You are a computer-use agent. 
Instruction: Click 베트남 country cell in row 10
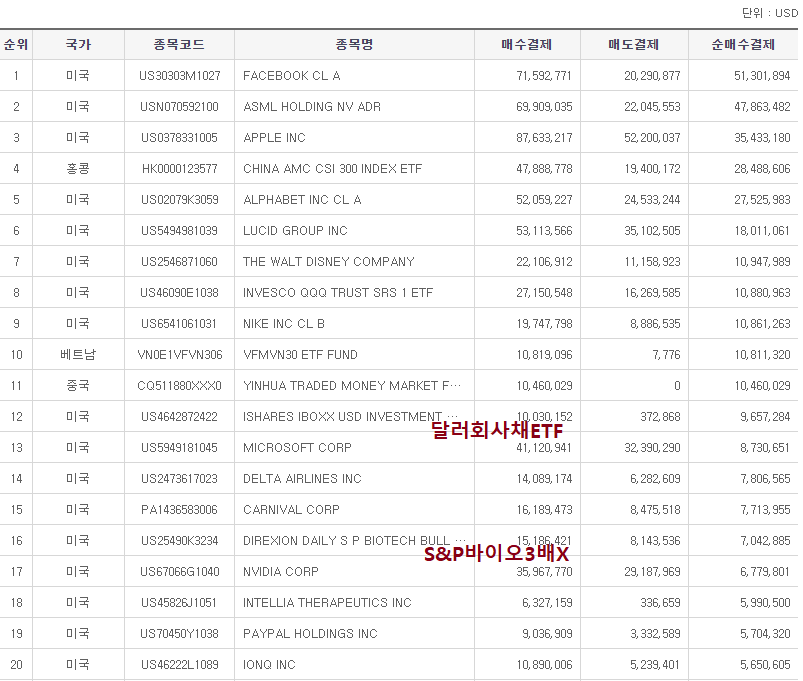point(78,354)
